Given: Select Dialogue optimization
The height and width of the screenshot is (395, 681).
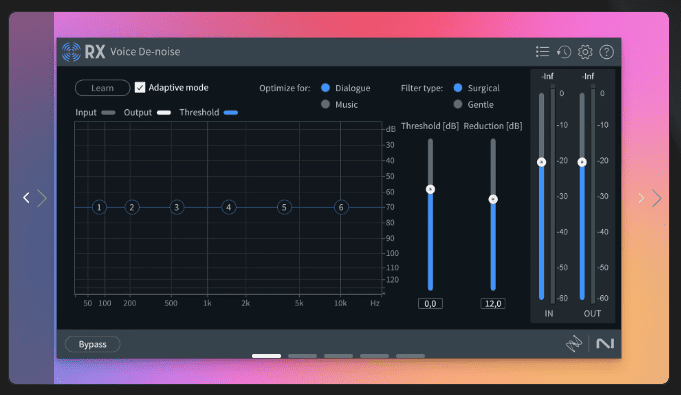Looking at the screenshot, I should (x=325, y=88).
